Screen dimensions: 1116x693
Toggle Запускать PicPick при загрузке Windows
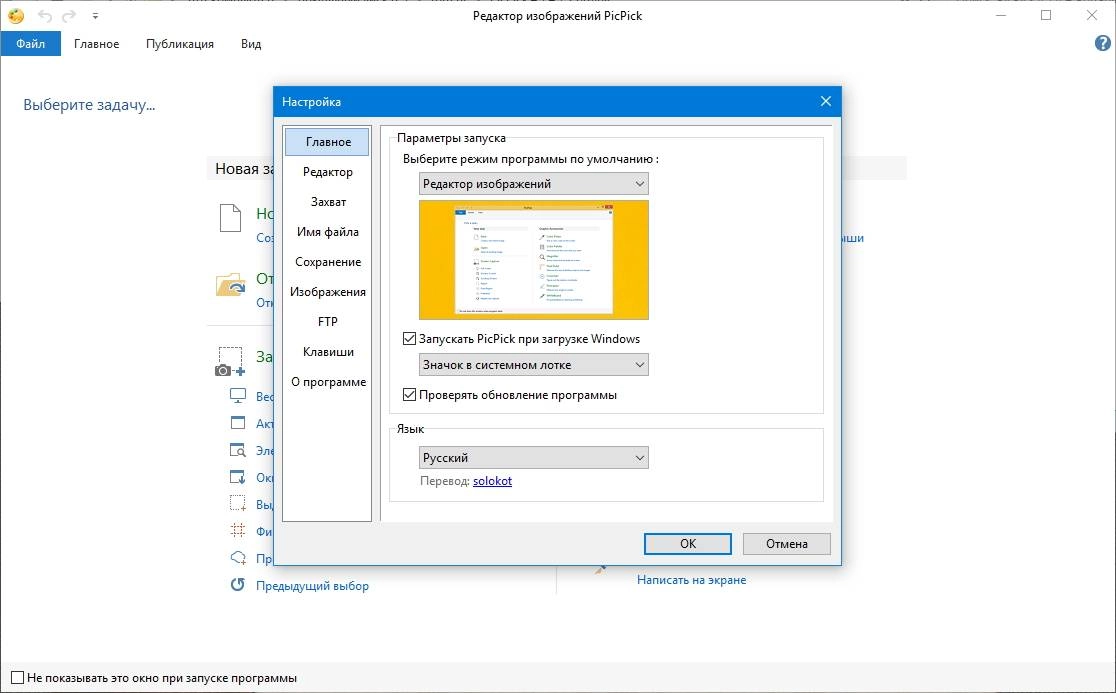tap(409, 339)
